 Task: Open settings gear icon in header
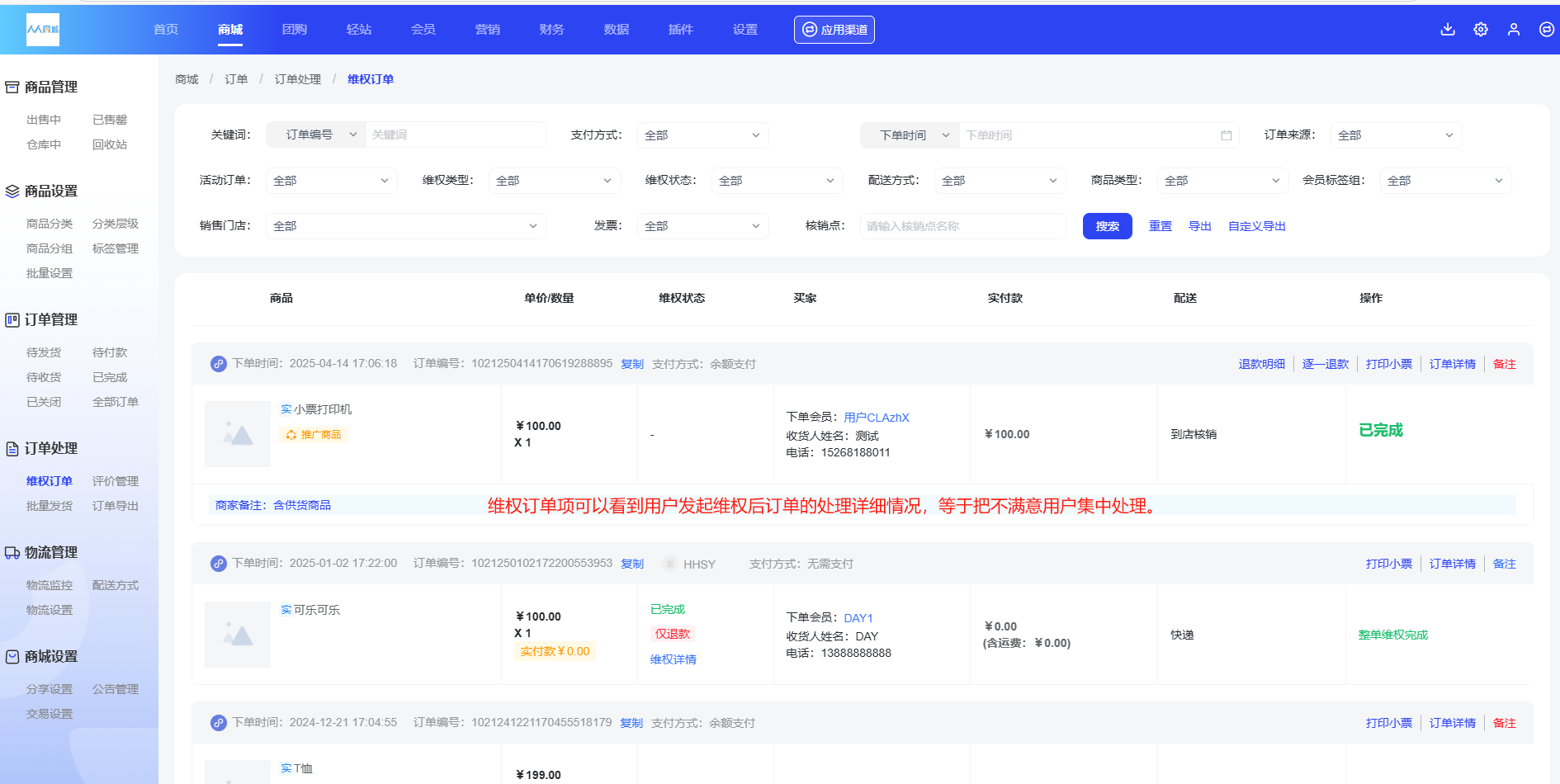tap(1481, 30)
